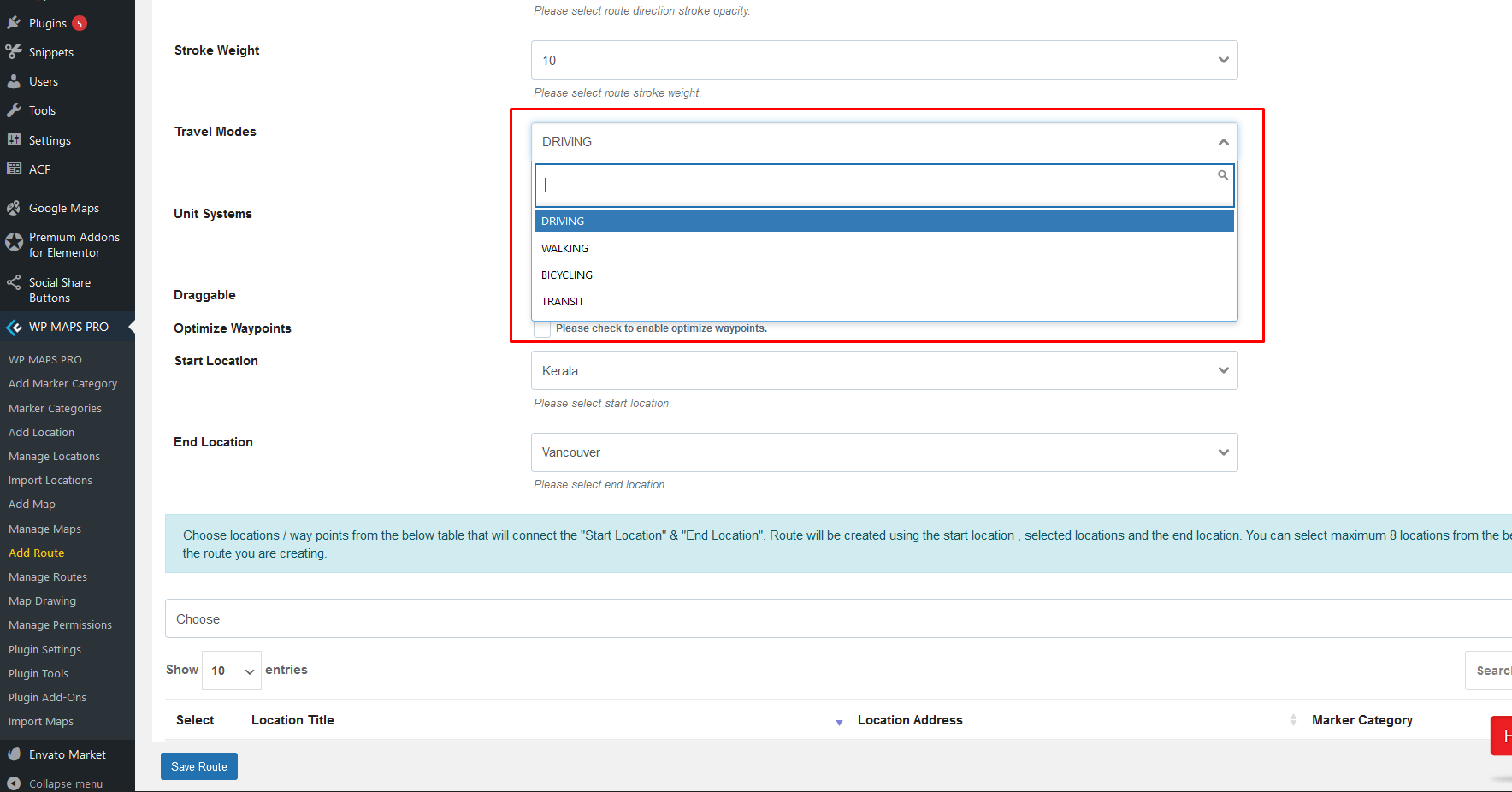Open Plugin Add-Ons link
Viewport: 1512px width, 792px height.
47,697
